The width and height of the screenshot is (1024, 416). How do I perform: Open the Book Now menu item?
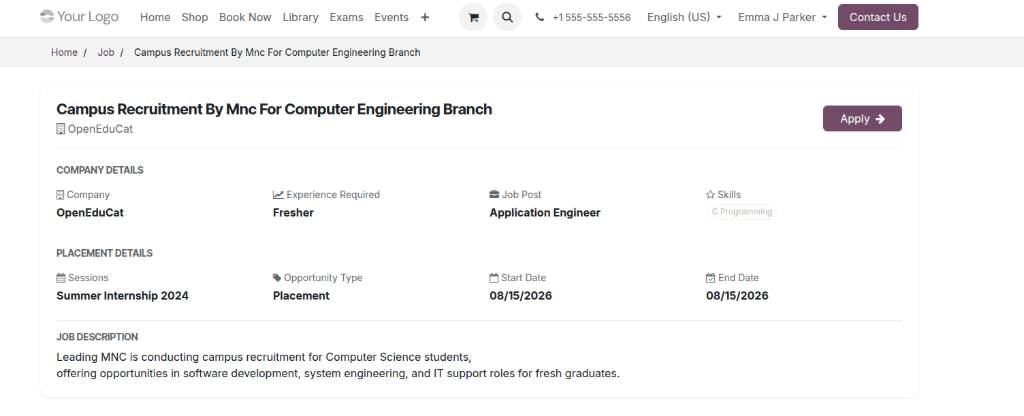(245, 18)
